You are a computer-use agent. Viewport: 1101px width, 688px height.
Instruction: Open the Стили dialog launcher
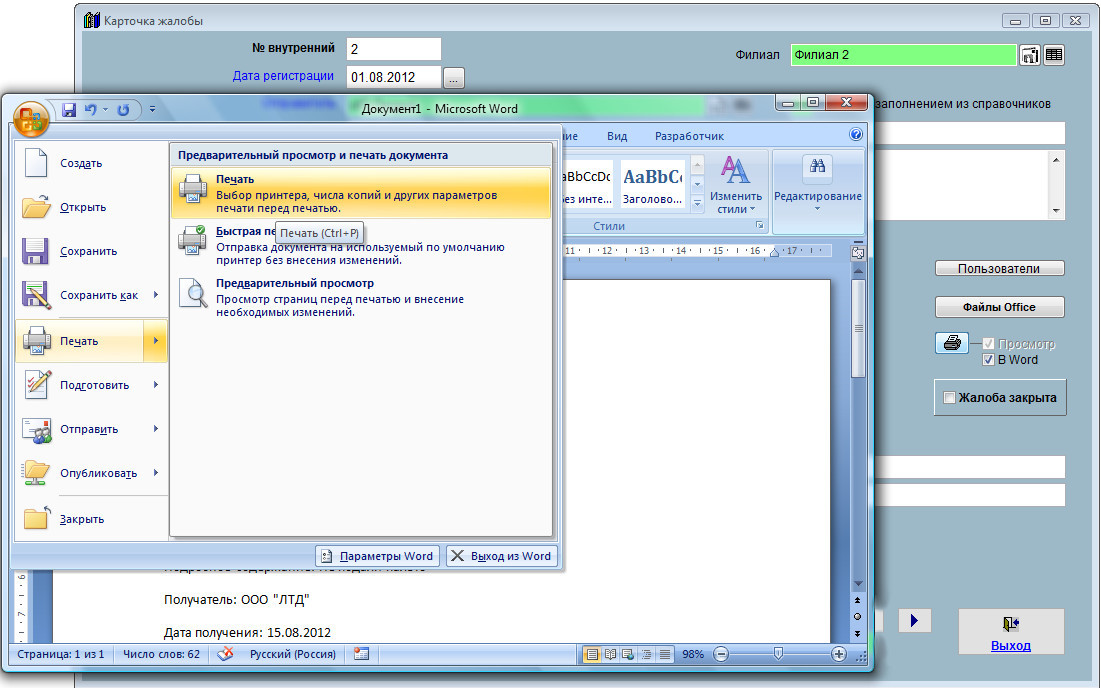click(759, 225)
